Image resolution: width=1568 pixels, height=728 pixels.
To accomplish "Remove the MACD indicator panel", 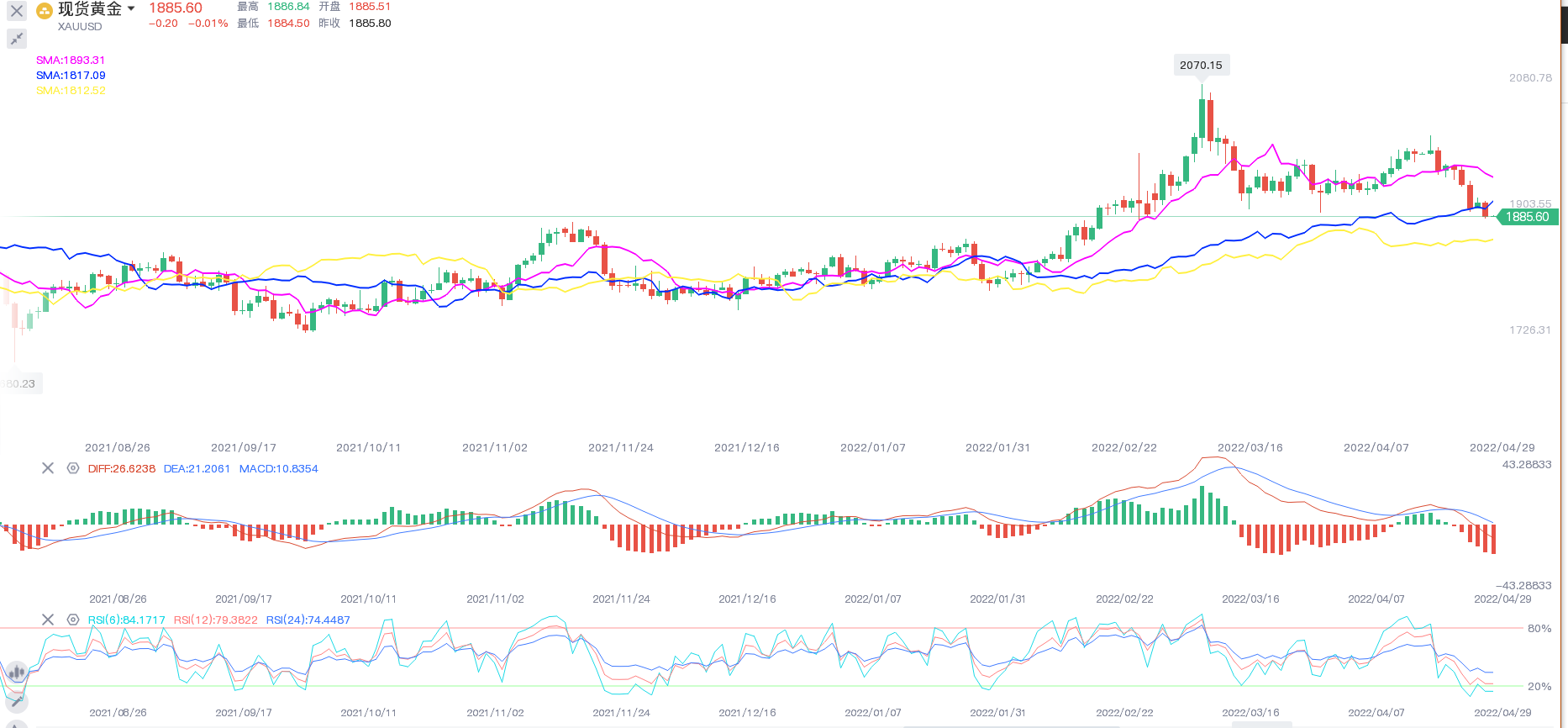I will [x=48, y=468].
